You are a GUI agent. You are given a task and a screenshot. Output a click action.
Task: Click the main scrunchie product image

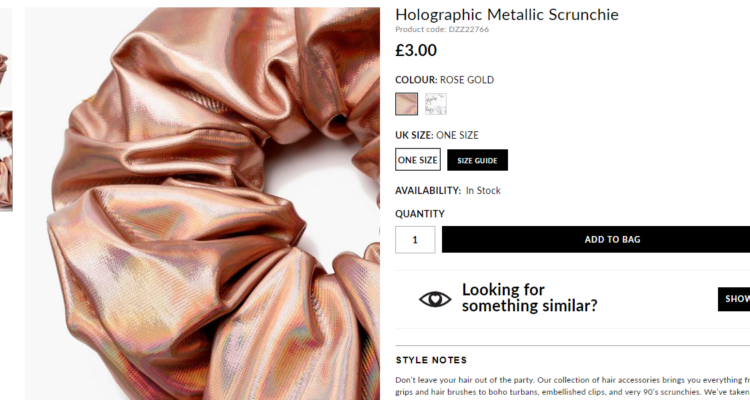203,203
